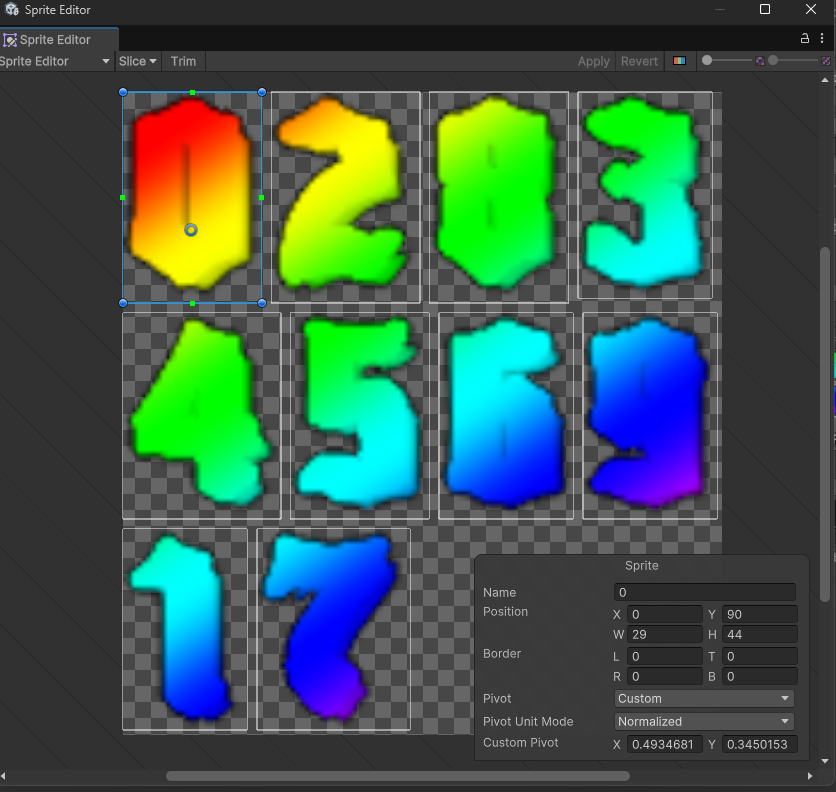
Task: Click the pivot circle on sprite 0
Action: tap(191, 230)
